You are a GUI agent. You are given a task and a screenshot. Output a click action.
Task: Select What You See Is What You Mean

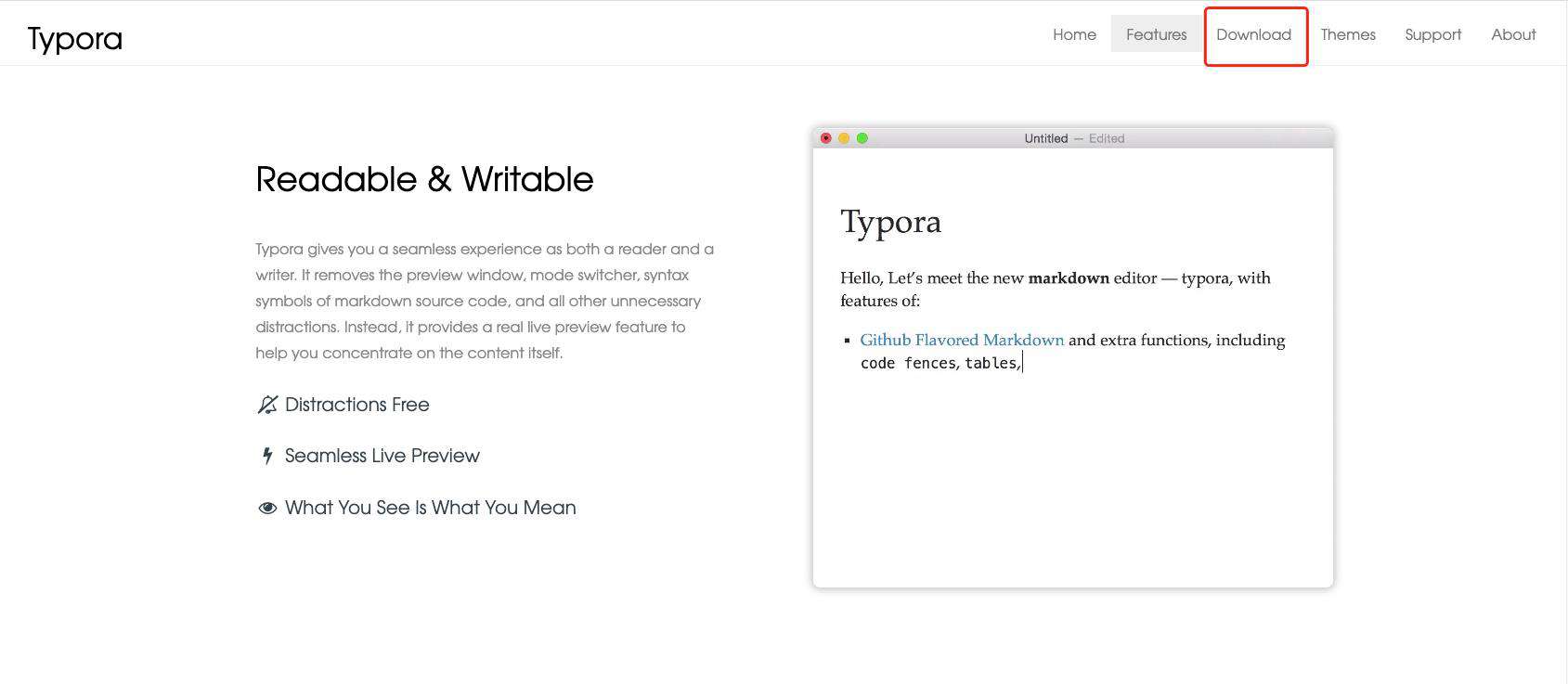(x=431, y=508)
